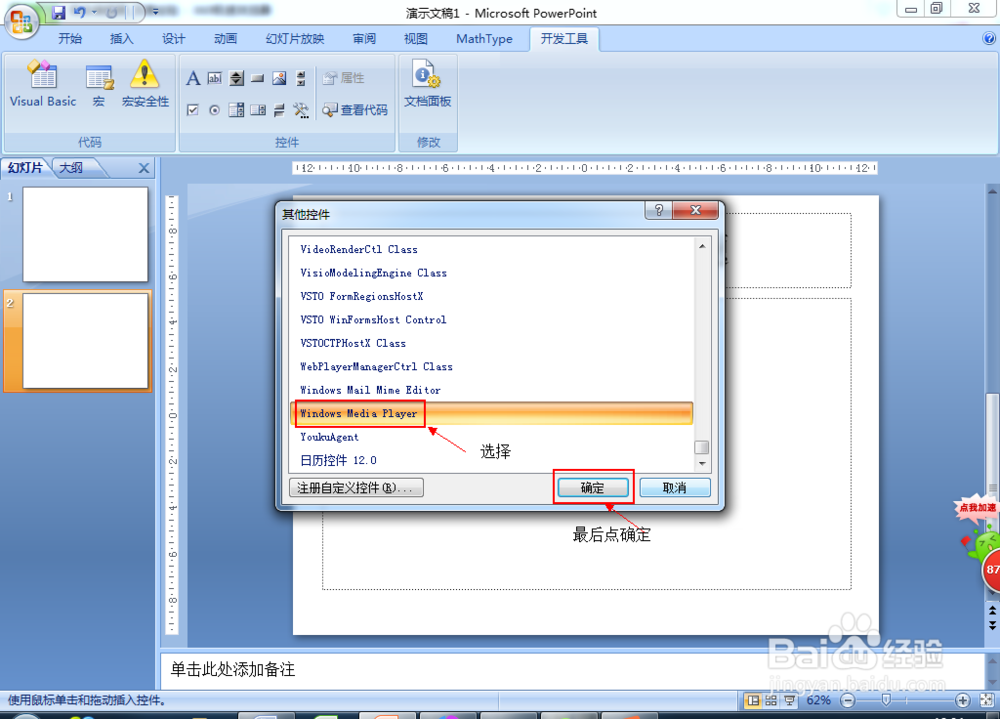
Task: Select slide 1 thumbnail
Action: (x=85, y=234)
